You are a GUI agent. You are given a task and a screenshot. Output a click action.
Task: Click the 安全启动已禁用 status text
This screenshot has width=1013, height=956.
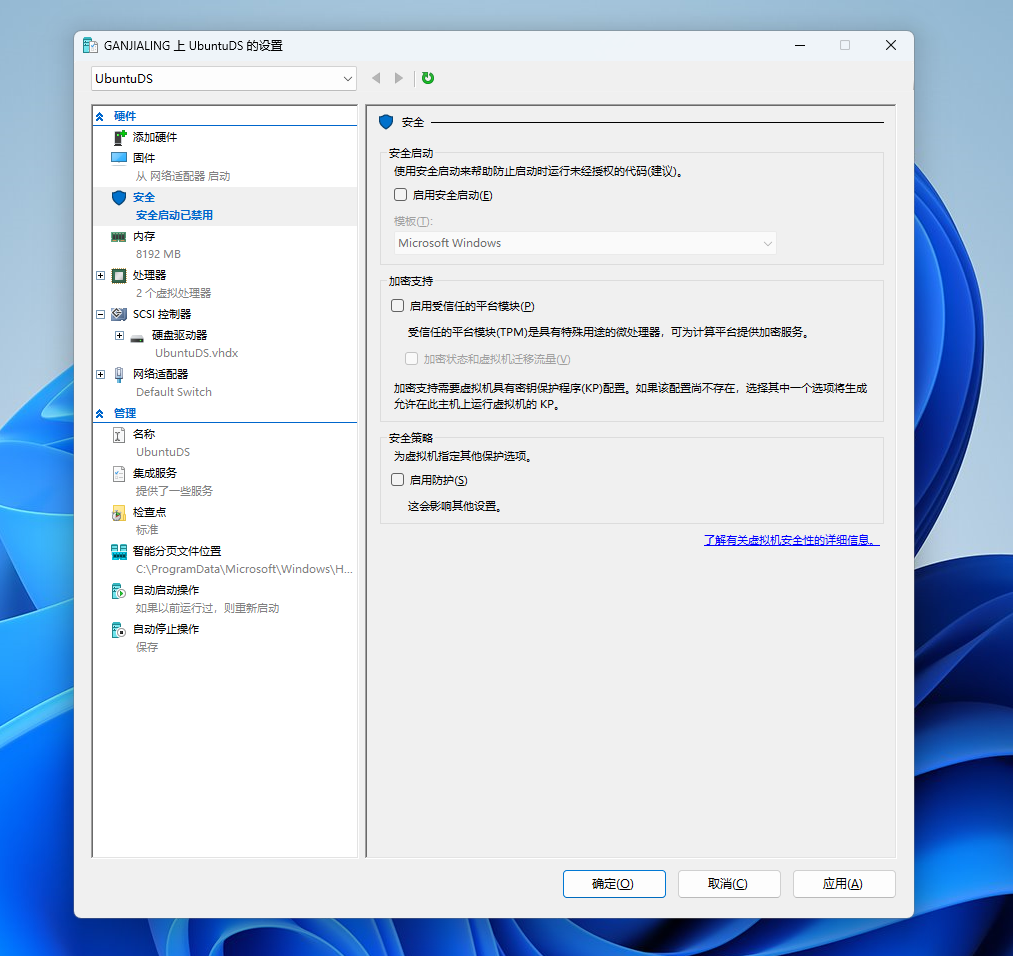click(x=174, y=215)
